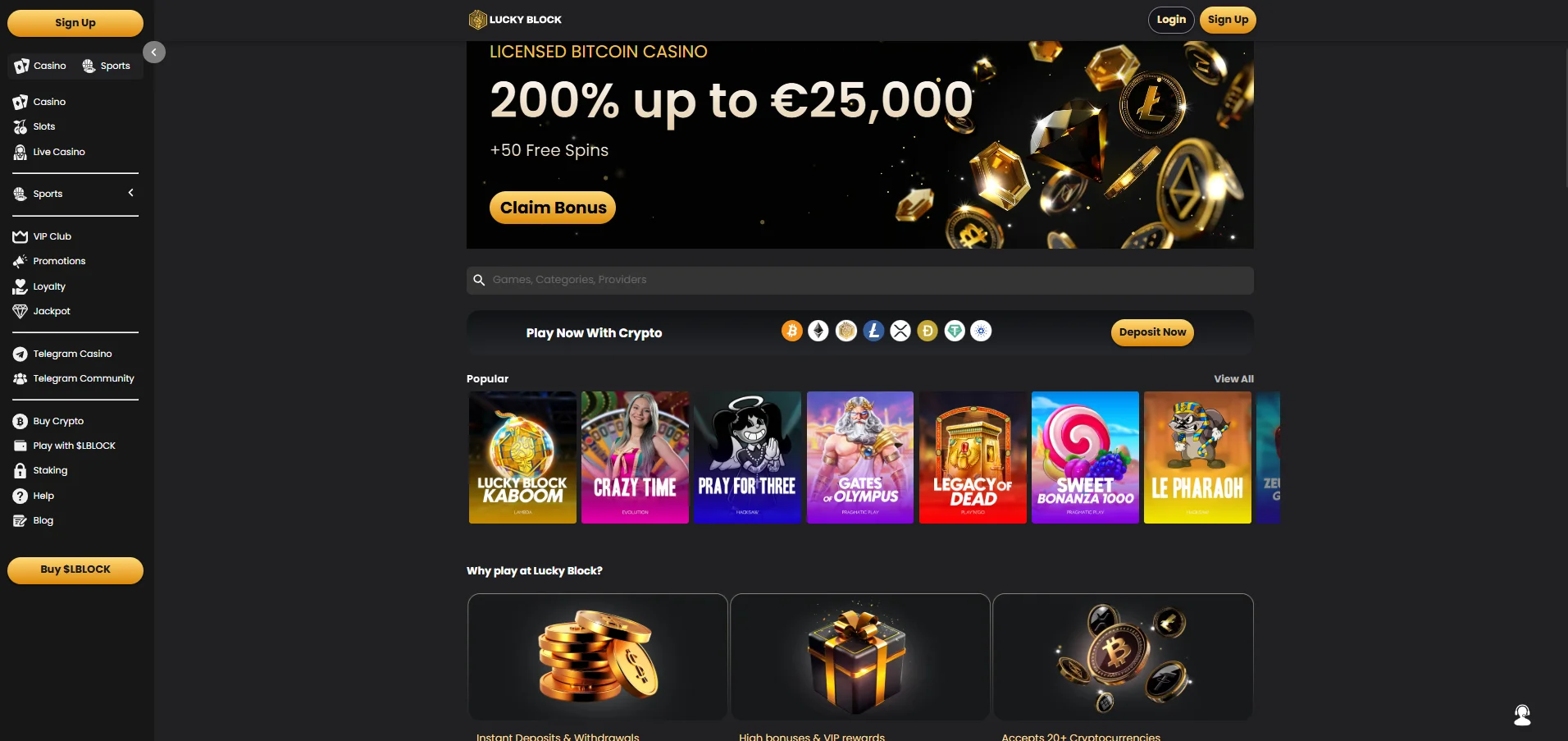Click the Ethereum coin icon
Image resolution: width=1568 pixels, height=741 pixels.
818,331
